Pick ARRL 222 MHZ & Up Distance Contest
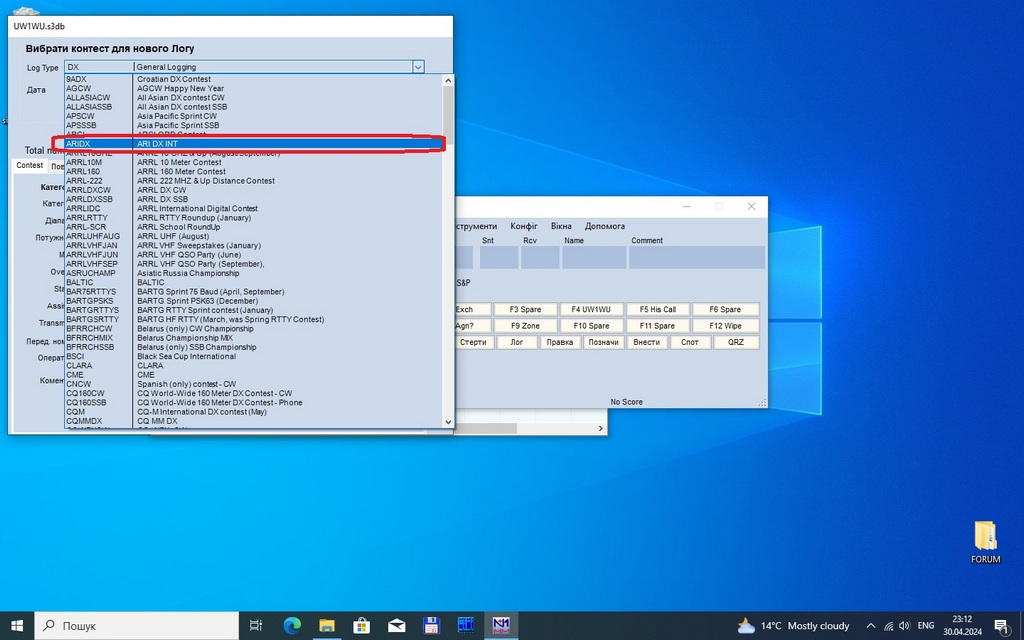 click(x=254, y=181)
